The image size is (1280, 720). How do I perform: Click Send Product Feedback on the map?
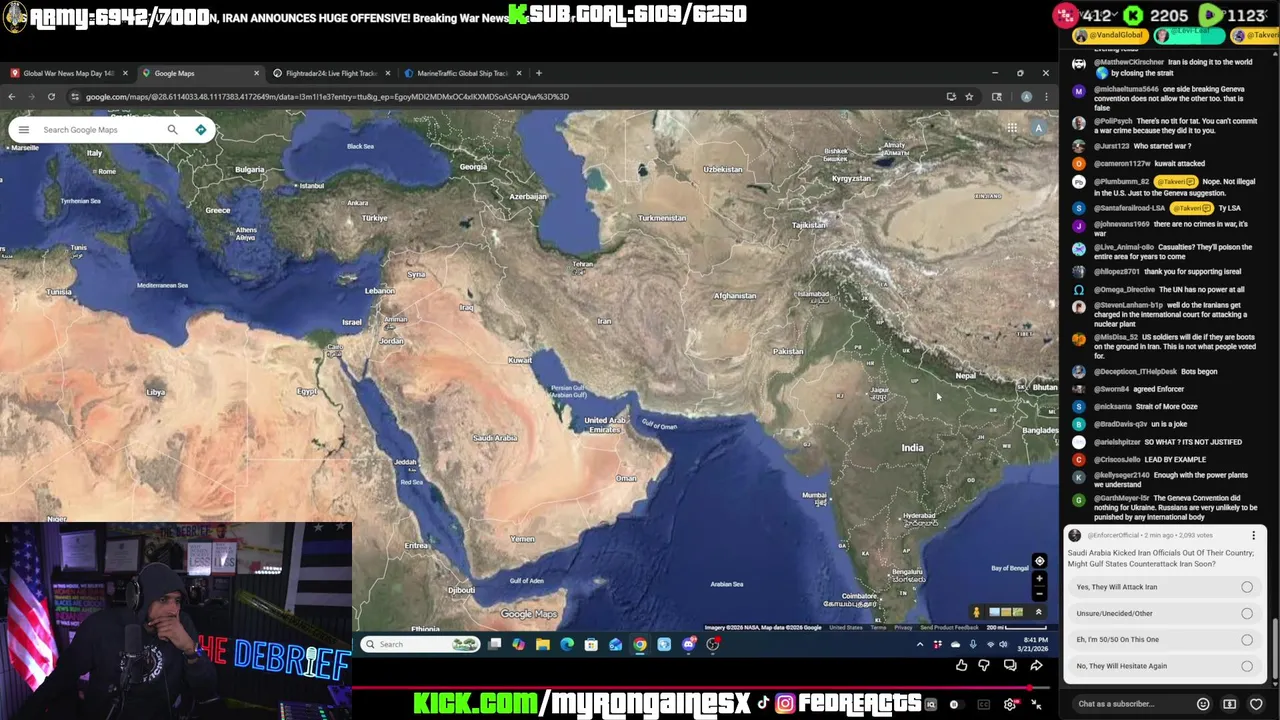click(949, 627)
